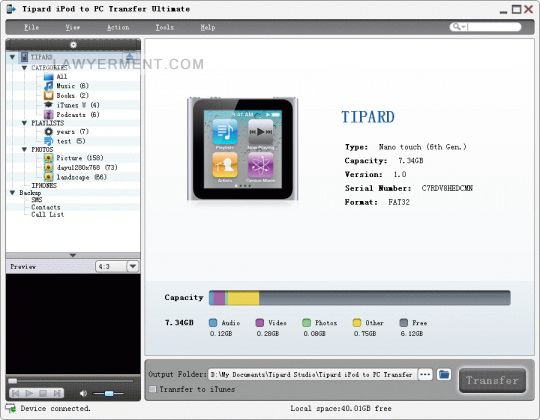Collapse the CATEGORIES tree node
This screenshot has height=420, width=540.
click(x=24, y=68)
